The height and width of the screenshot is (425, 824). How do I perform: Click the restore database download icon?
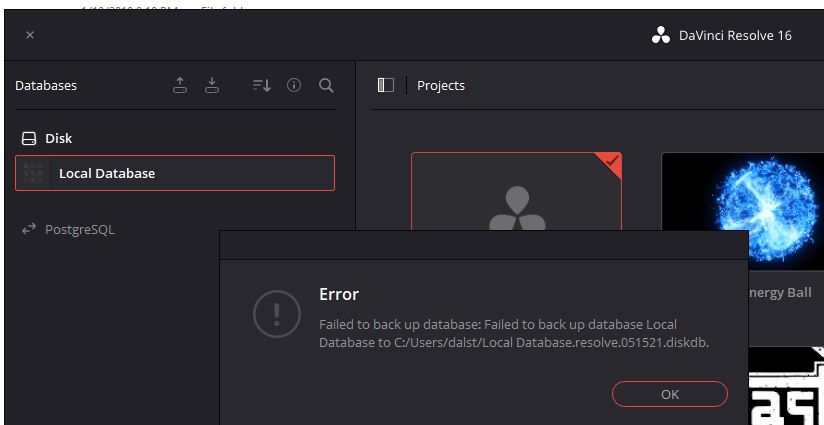point(212,85)
